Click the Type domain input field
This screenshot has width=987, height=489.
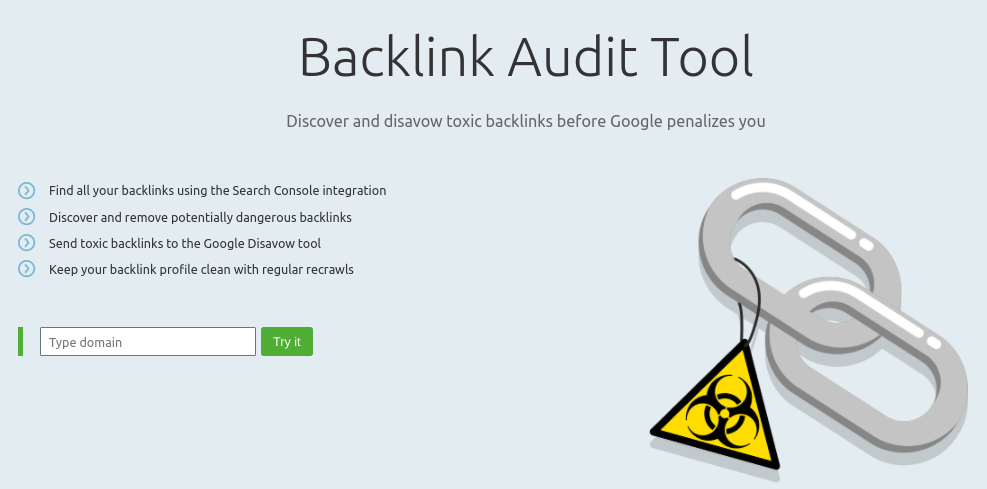pos(148,342)
